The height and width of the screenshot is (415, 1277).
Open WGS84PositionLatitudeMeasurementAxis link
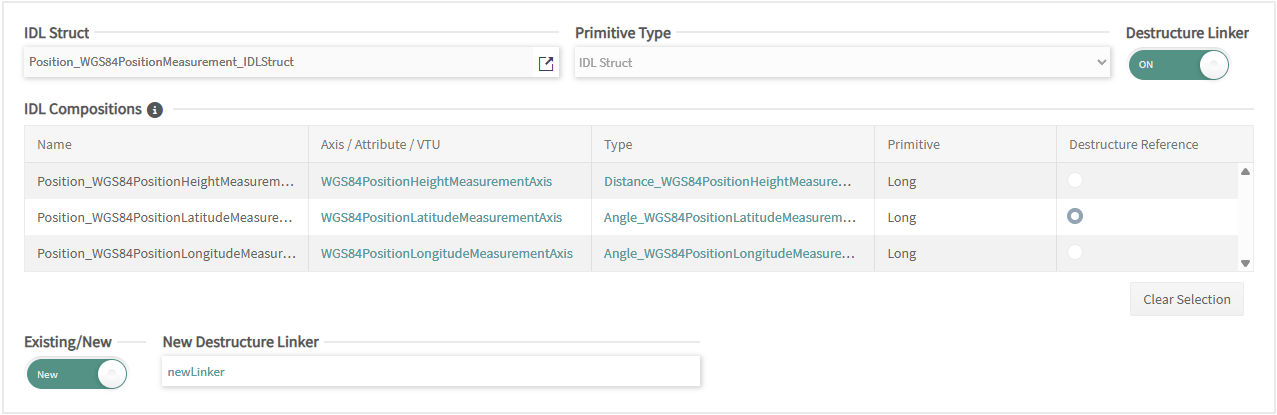[441, 217]
